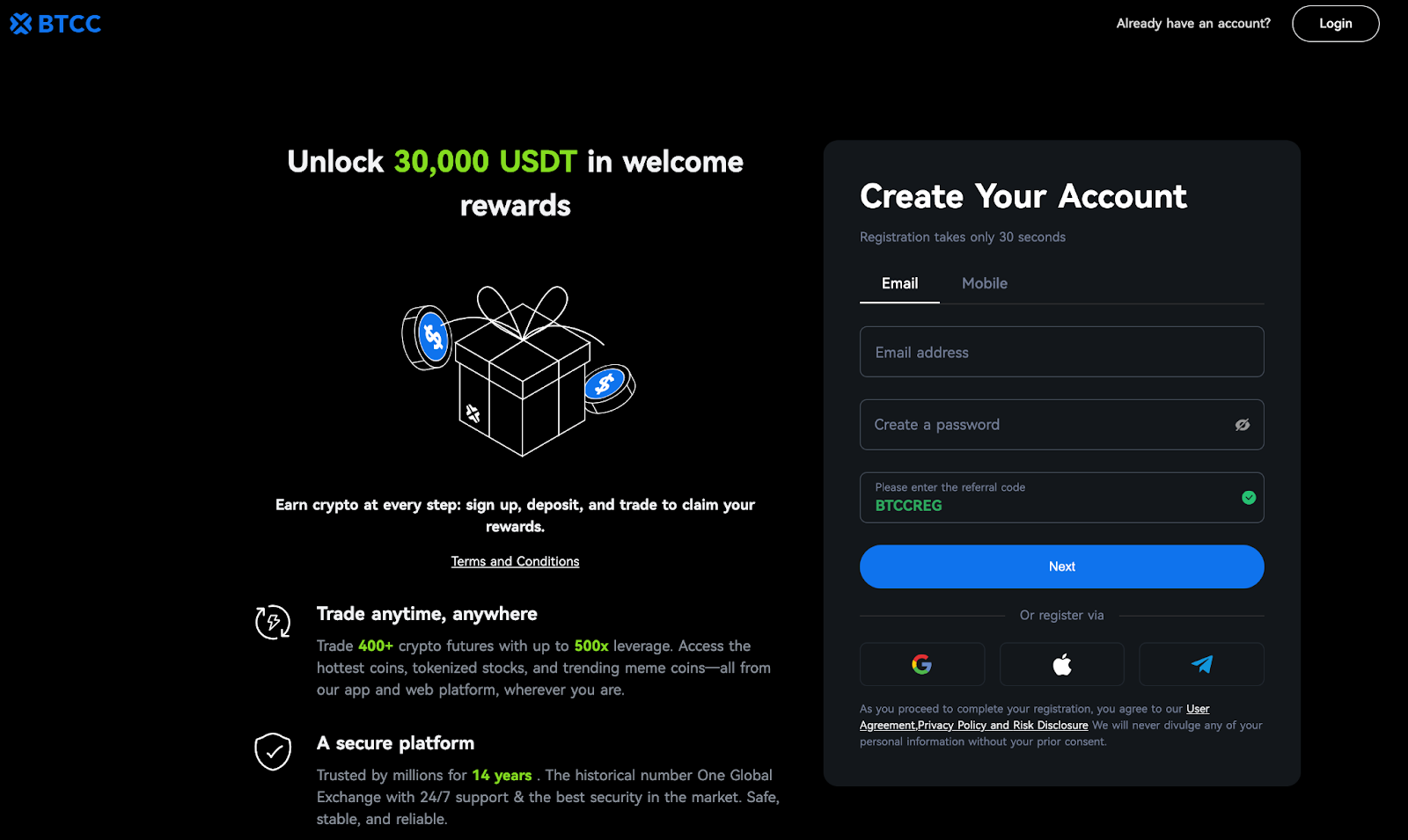
Task: Click the Login button
Action: click(x=1335, y=24)
